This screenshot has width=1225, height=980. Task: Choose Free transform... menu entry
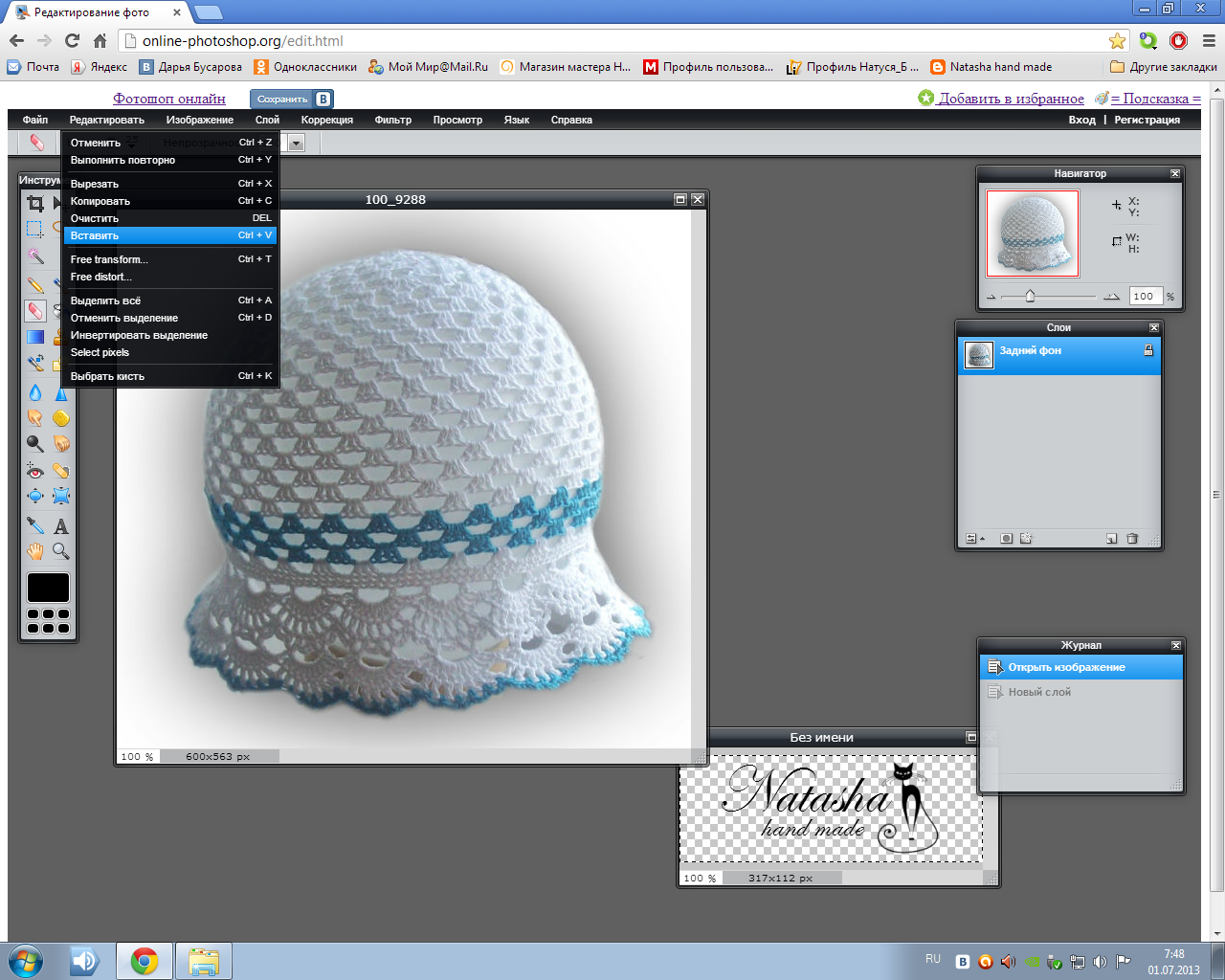170,259
